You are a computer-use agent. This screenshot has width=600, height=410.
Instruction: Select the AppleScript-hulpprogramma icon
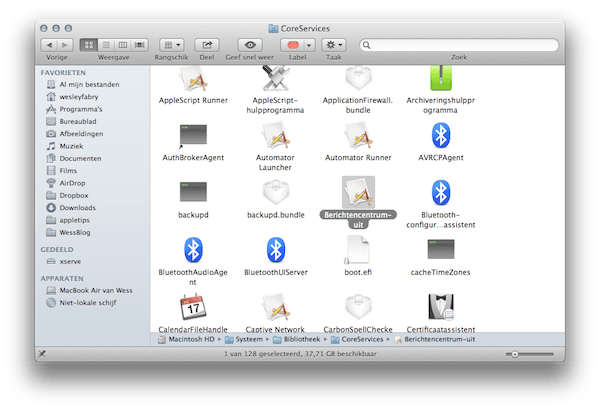(276, 78)
